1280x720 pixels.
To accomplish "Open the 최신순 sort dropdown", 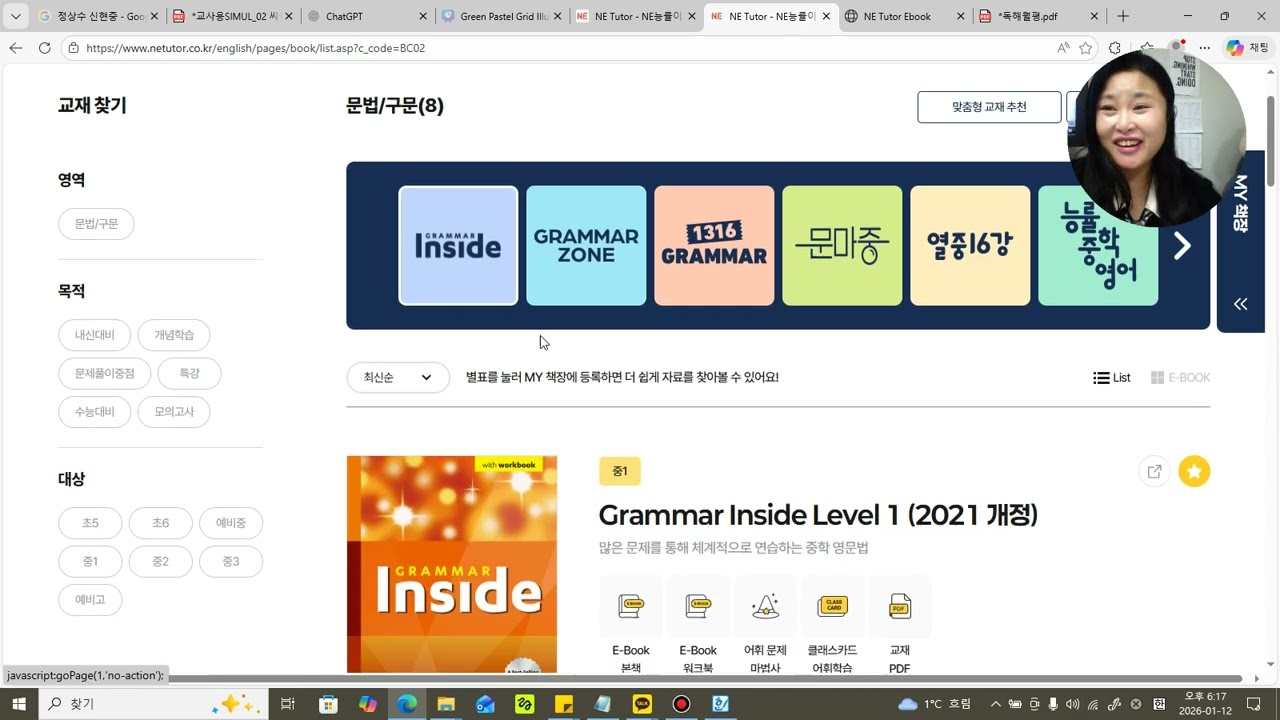I will 398,378.
